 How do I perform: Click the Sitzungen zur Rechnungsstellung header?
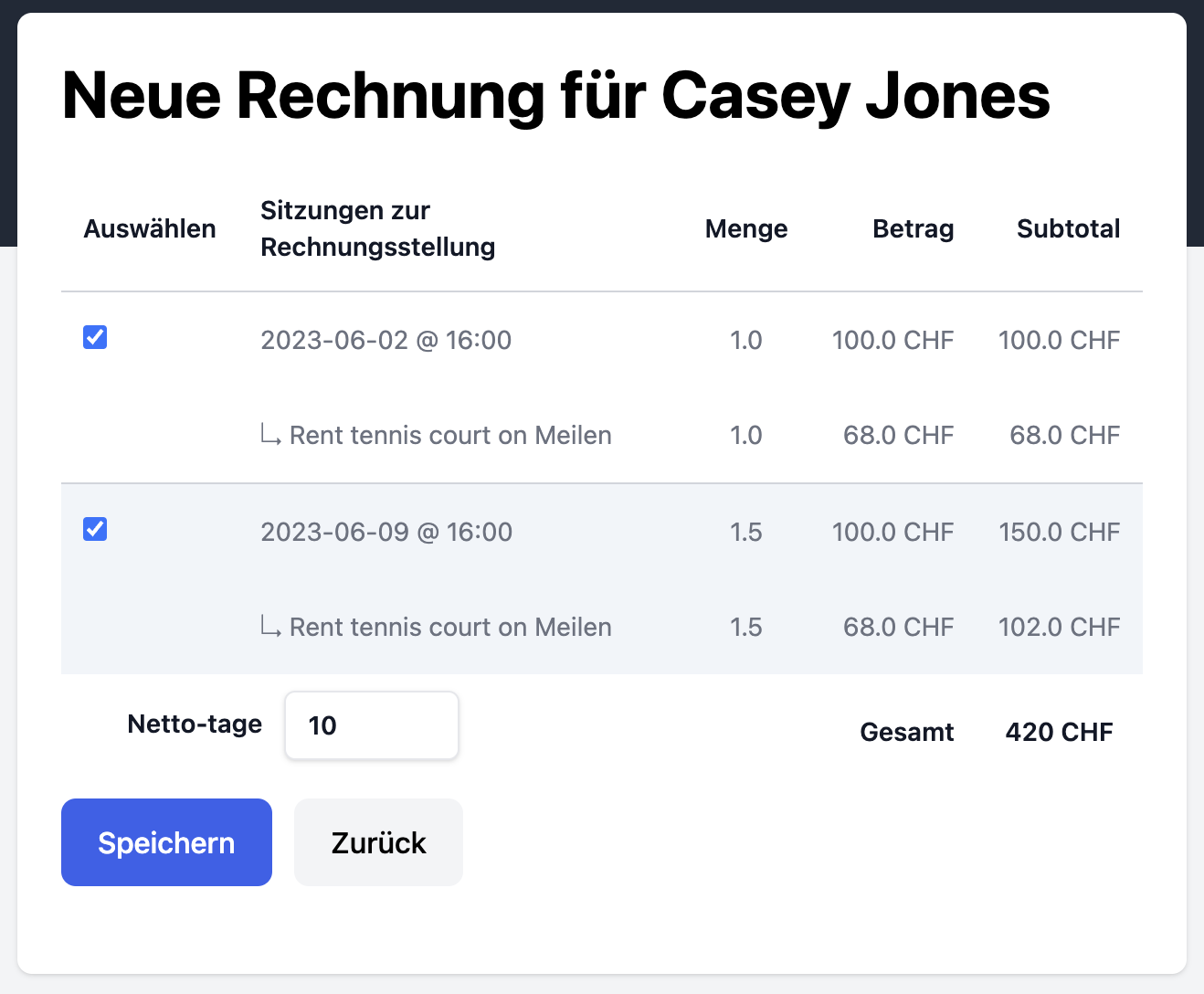point(377,228)
